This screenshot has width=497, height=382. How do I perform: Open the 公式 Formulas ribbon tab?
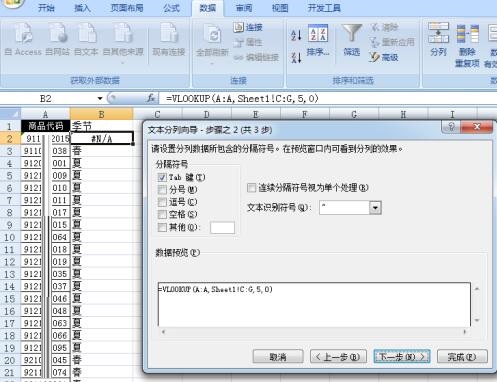(x=171, y=8)
